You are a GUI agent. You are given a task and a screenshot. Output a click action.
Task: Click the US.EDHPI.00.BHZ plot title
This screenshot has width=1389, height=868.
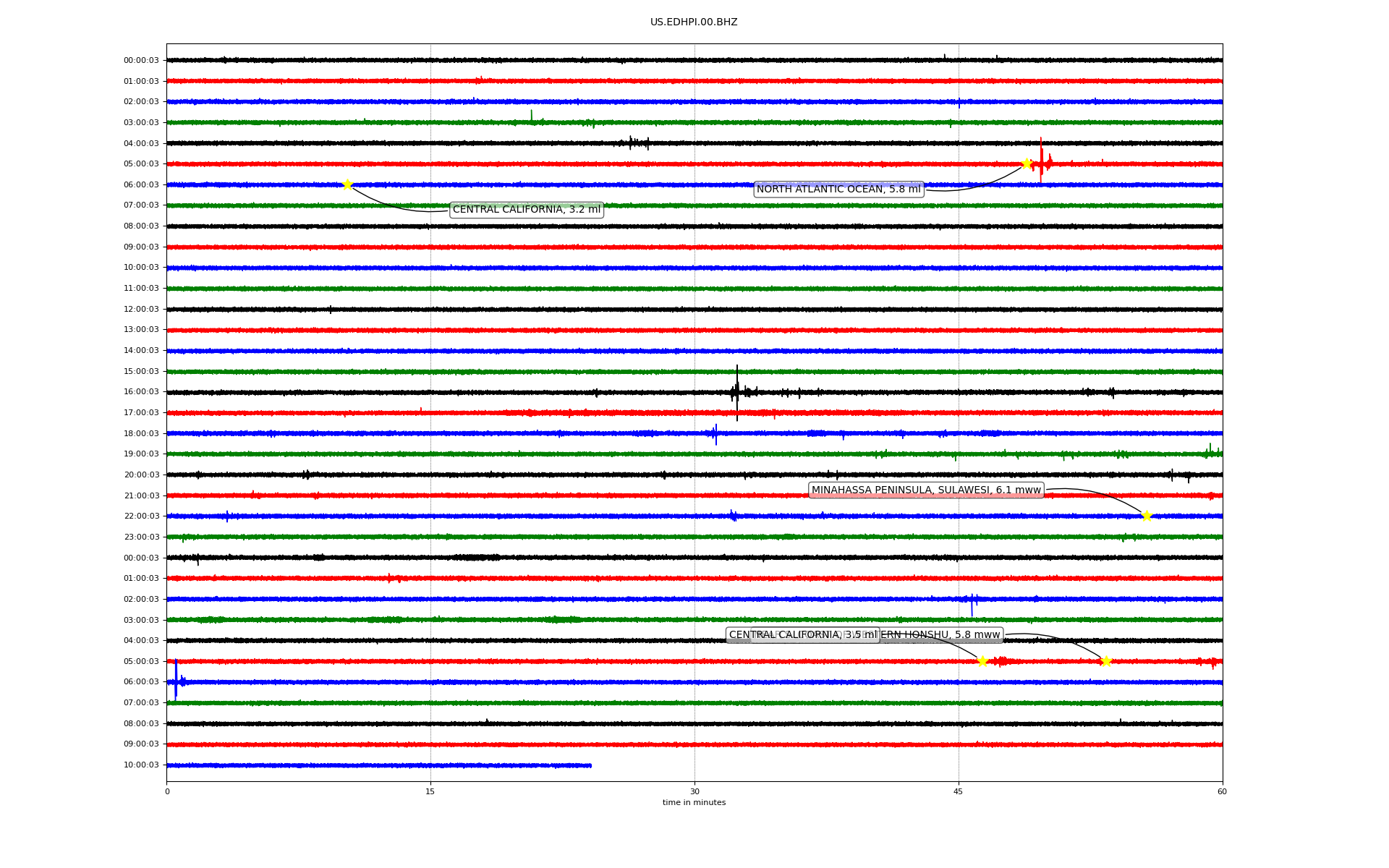693,22
